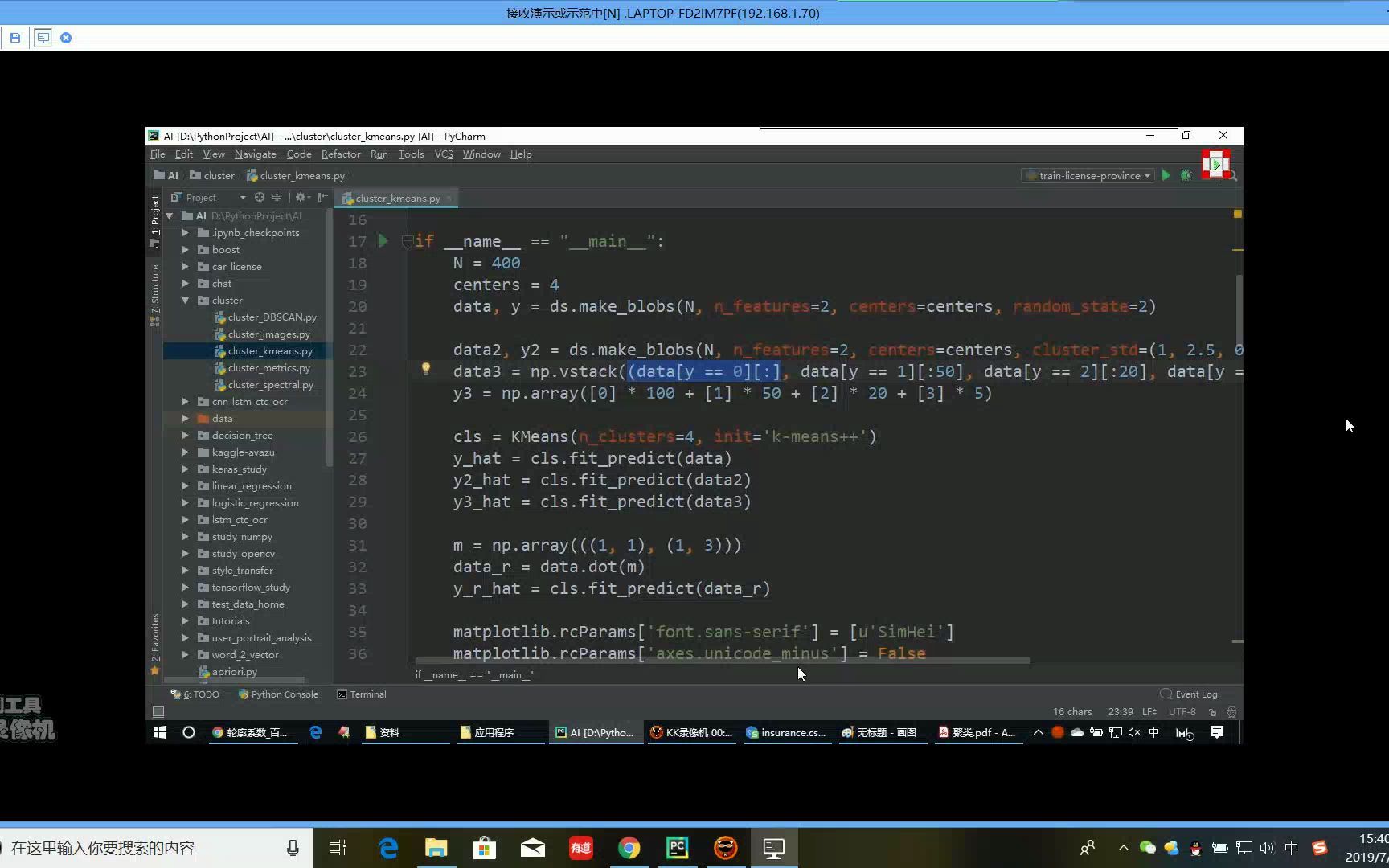Open the 2: Favorites side tool window tab
This screenshot has width=1389, height=868.
tap(155, 644)
